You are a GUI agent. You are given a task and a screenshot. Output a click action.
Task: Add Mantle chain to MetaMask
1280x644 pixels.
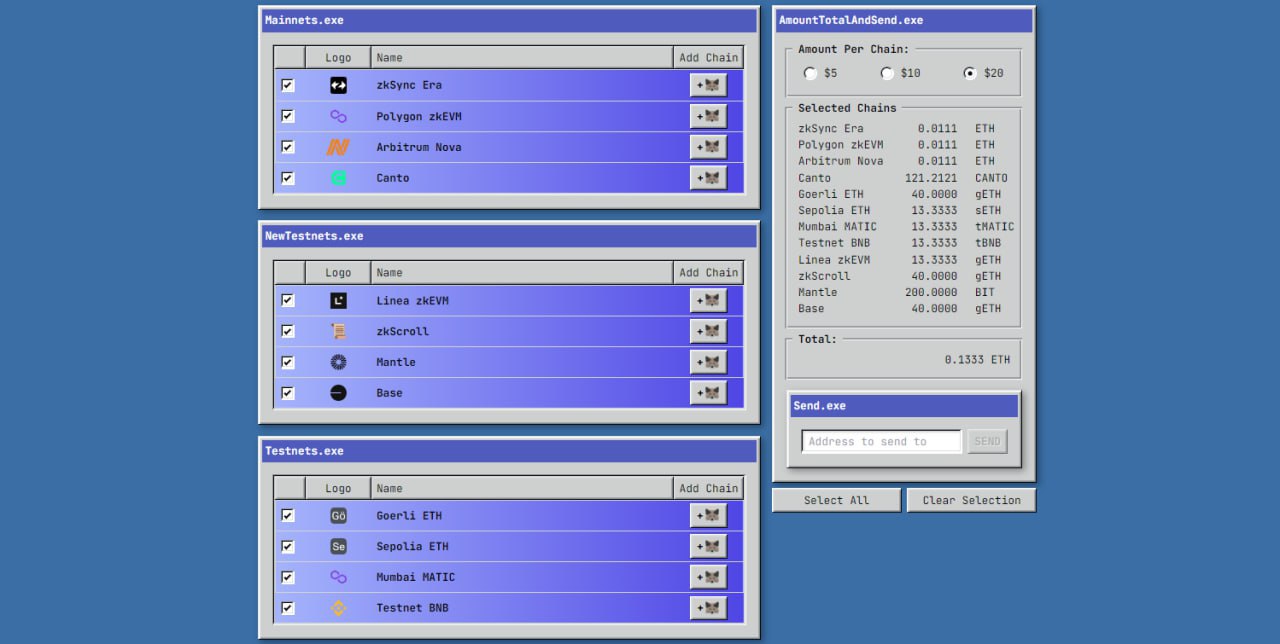point(708,362)
